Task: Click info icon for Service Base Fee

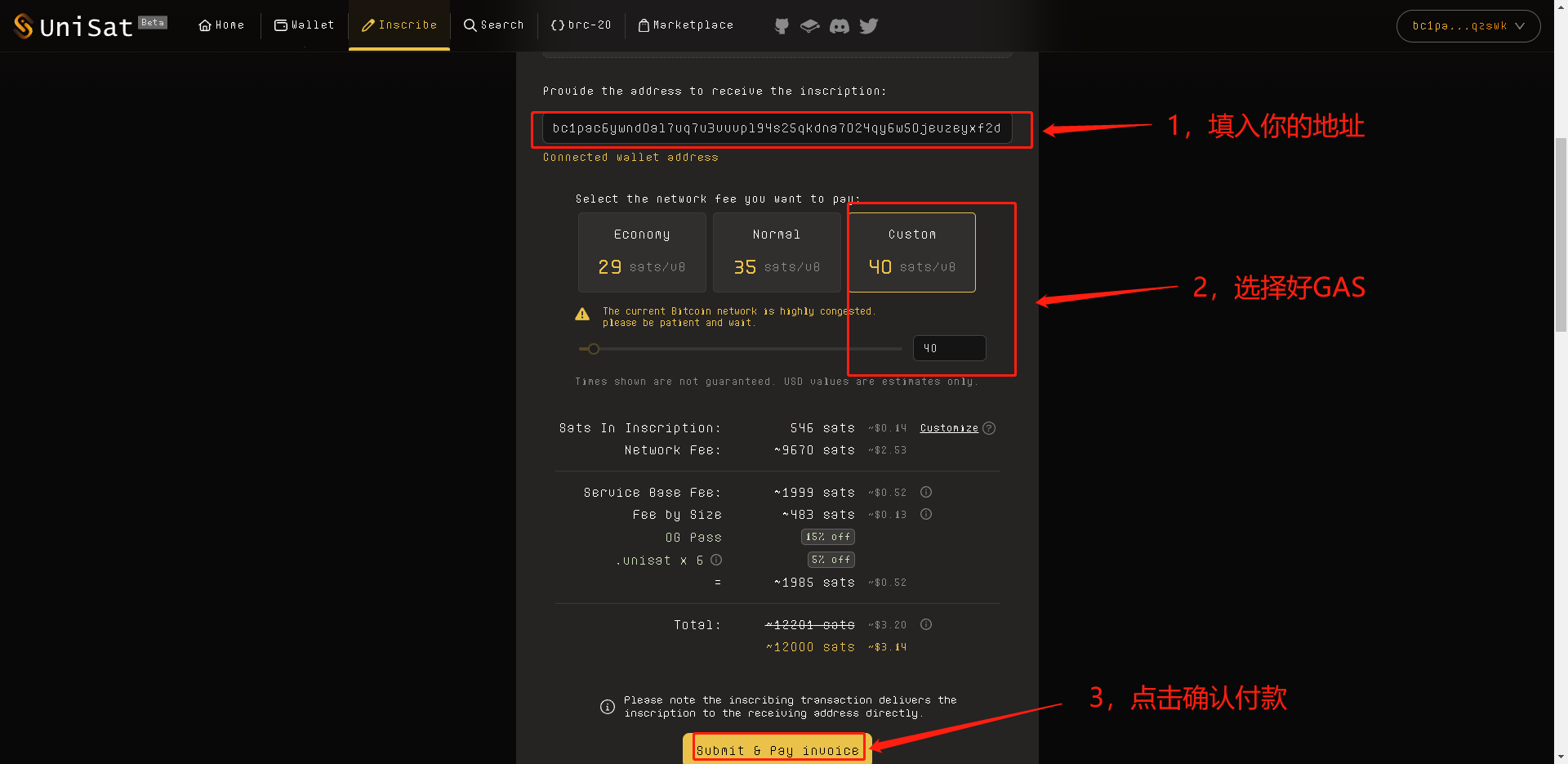Action: click(x=926, y=493)
